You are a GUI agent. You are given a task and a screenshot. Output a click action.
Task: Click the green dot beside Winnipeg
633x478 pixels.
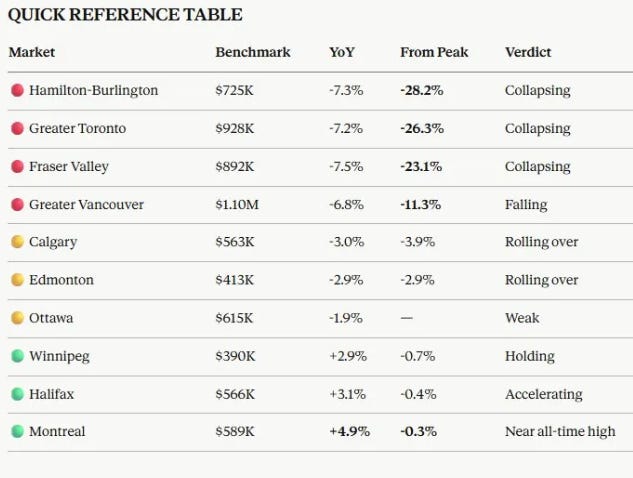(17, 356)
